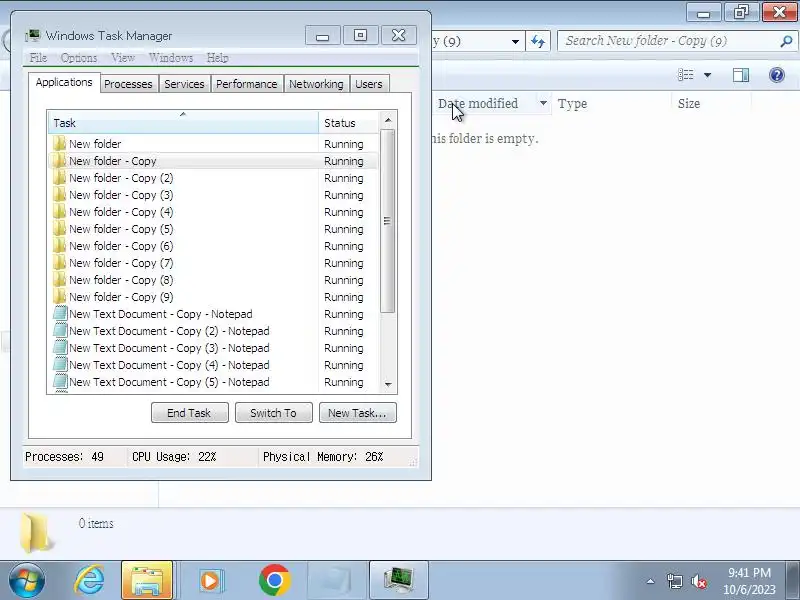Select New Text Document - Copy (3) - Notepad
Screen dimensions: 800x600
pos(213,348)
